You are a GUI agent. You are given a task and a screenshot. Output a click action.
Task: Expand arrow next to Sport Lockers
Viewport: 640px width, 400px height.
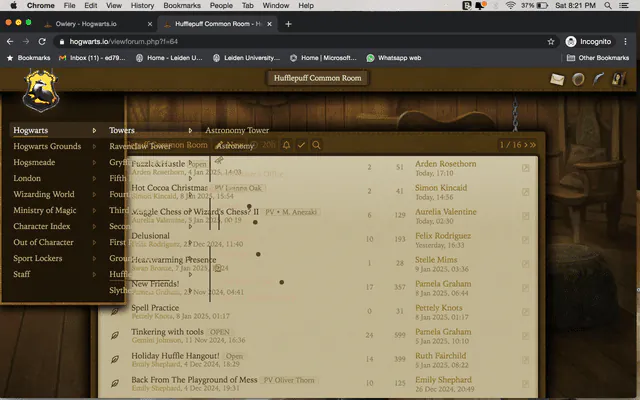(x=94, y=258)
